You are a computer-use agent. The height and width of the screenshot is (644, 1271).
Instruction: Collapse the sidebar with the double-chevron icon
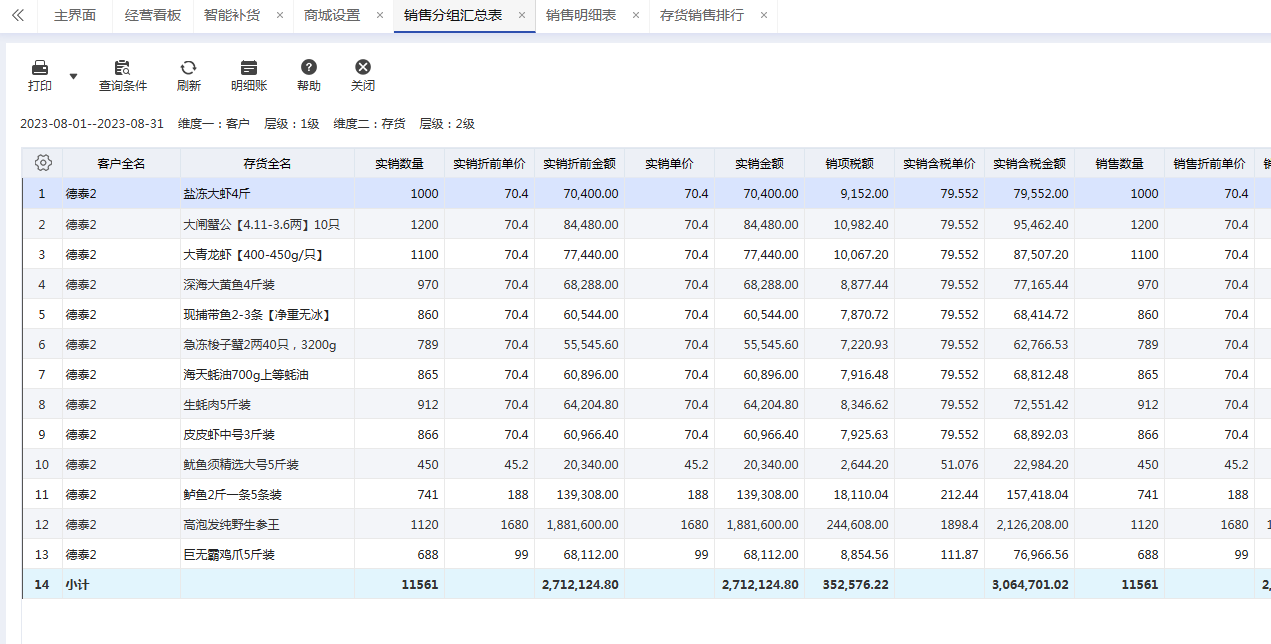(17, 16)
